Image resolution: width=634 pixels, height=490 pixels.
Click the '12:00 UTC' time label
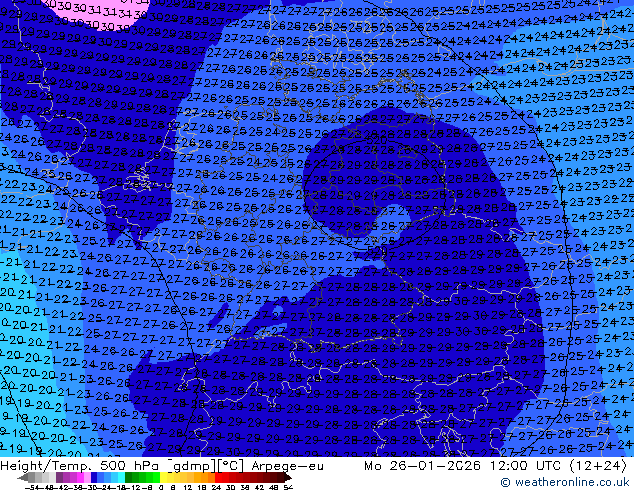click(x=525, y=466)
